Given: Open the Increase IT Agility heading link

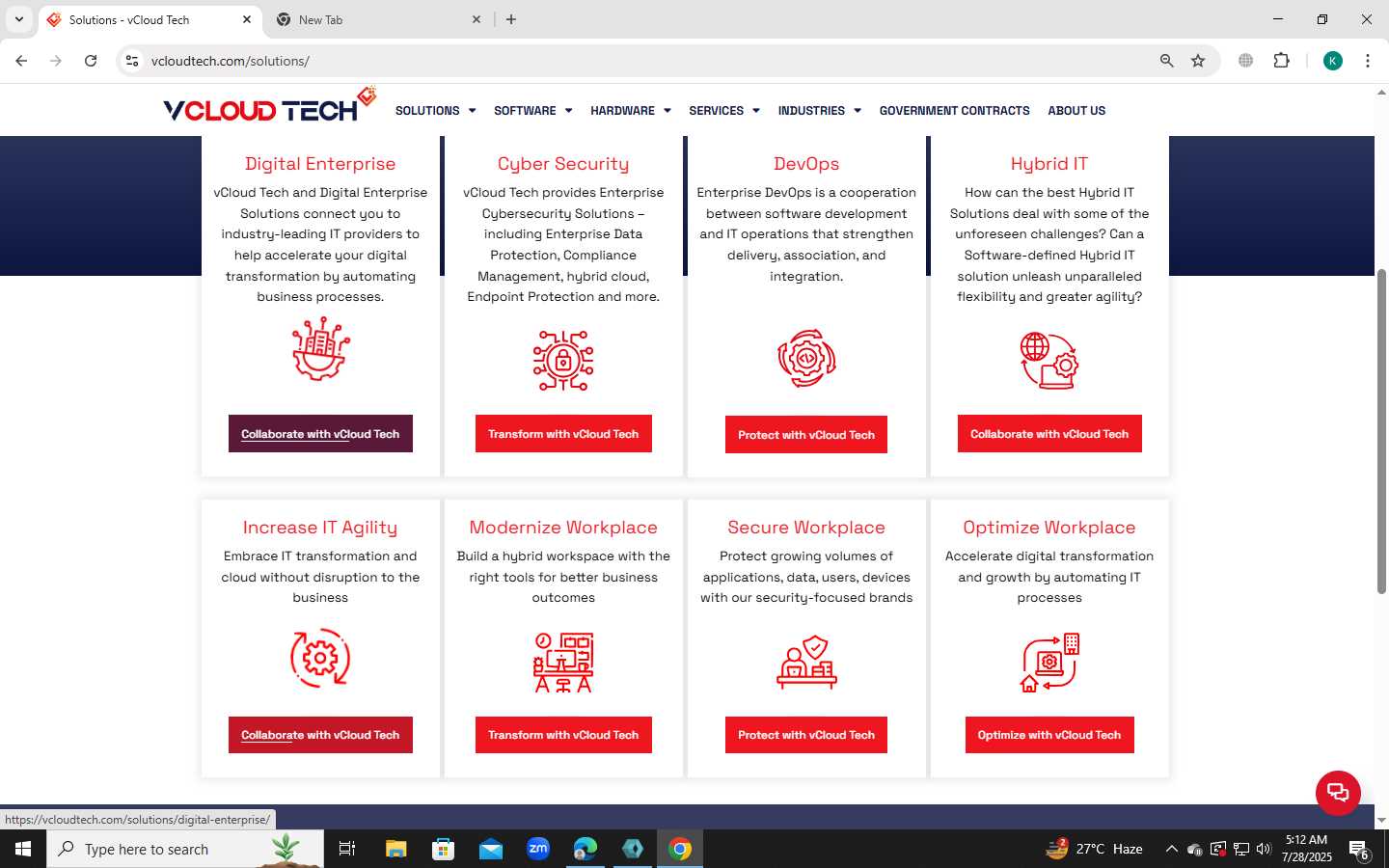Looking at the screenshot, I should coord(320,528).
